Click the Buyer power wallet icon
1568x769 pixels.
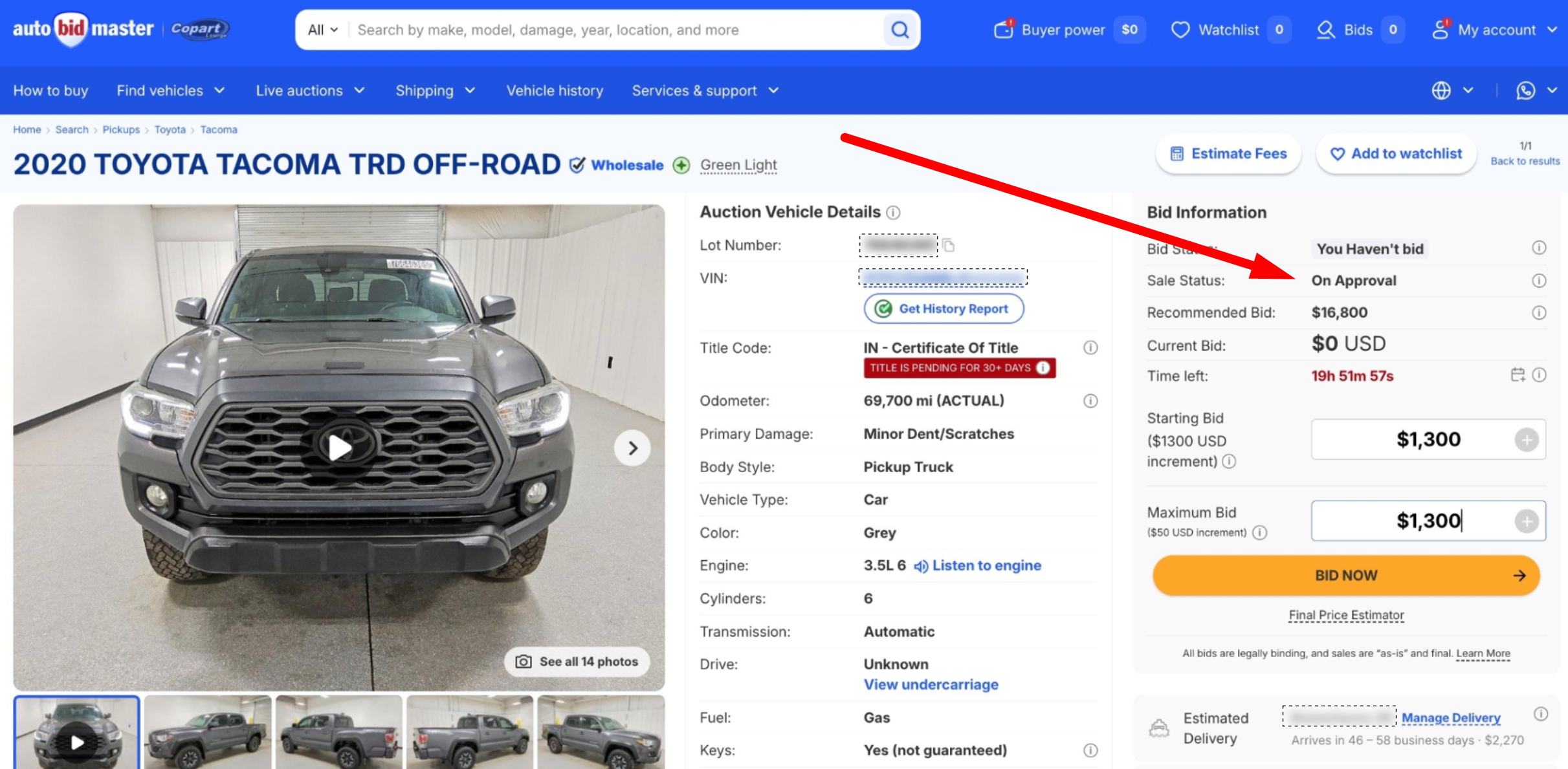1003,30
